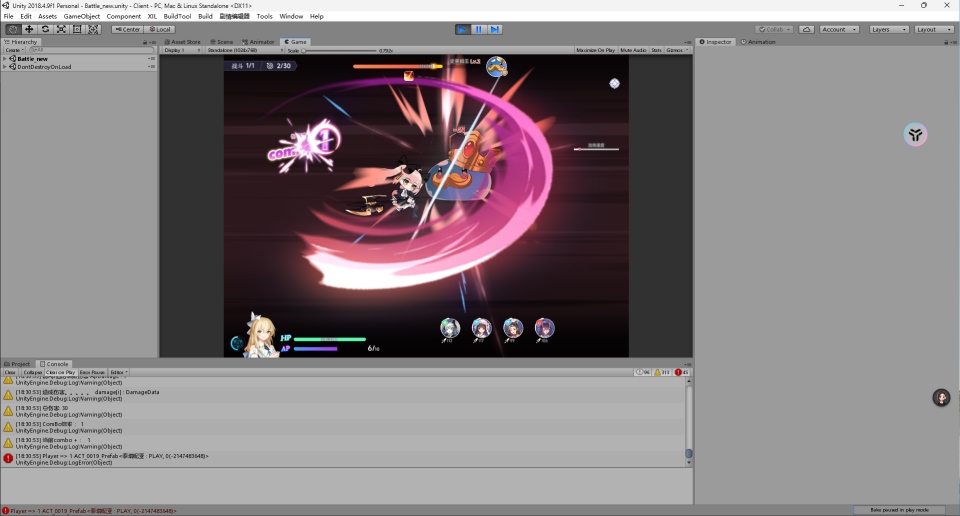The height and width of the screenshot is (516, 960).
Task: Switch to the Animation tab
Action: (758, 42)
